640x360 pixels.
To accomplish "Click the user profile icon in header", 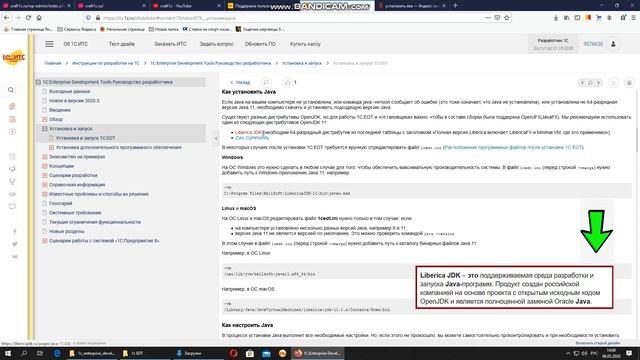I will 613,44.
